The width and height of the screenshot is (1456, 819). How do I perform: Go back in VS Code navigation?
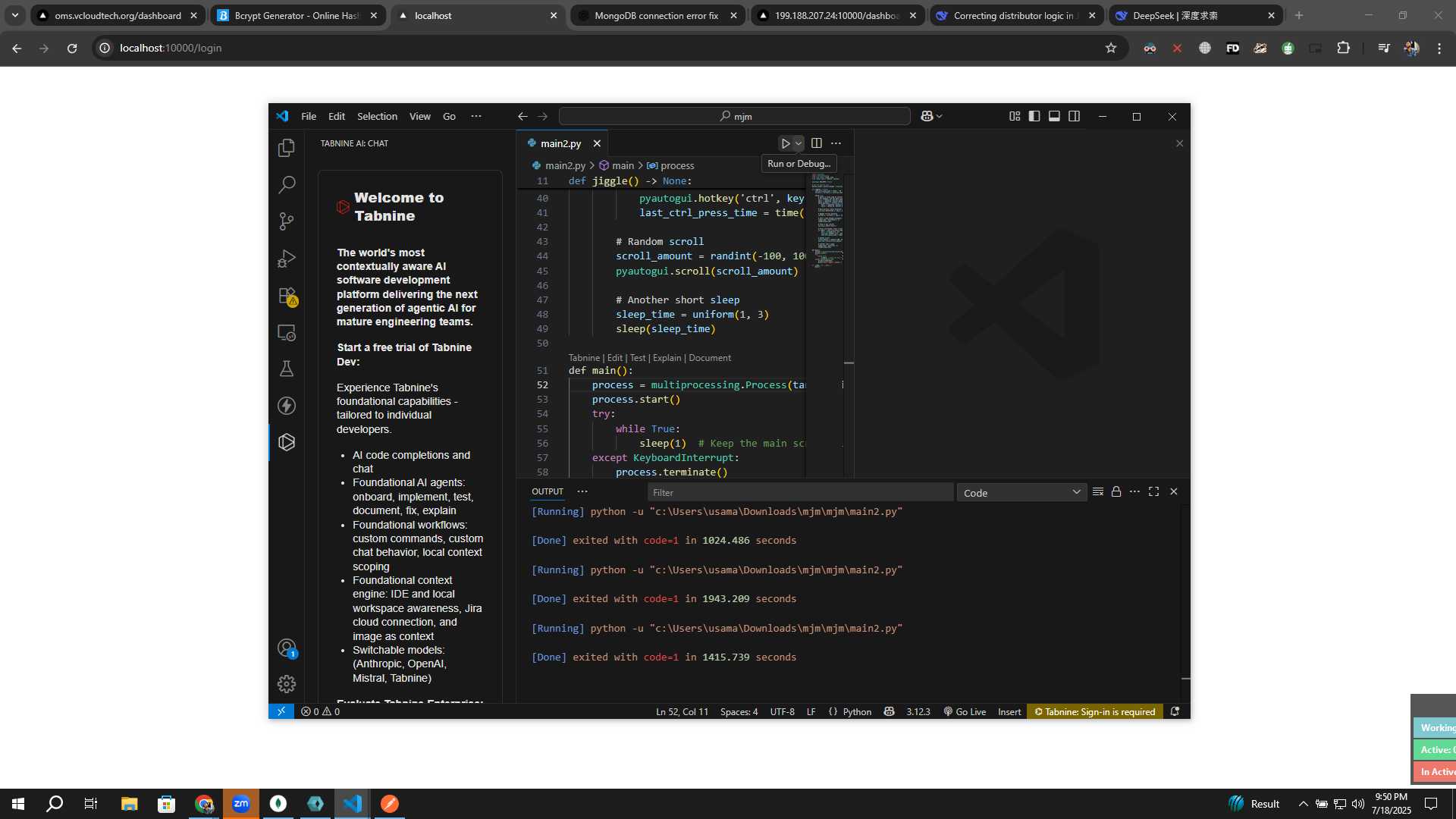click(x=522, y=116)
